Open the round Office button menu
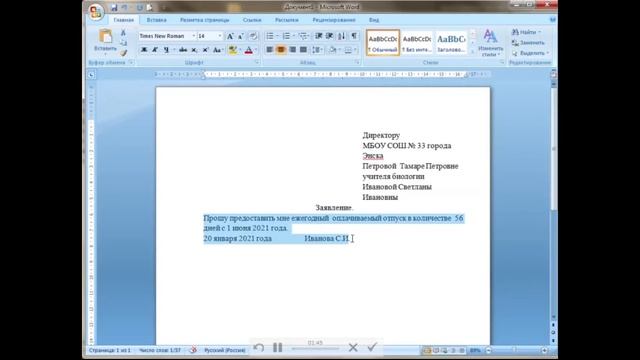This screenshot has height=360, width=640. (96, 11)
